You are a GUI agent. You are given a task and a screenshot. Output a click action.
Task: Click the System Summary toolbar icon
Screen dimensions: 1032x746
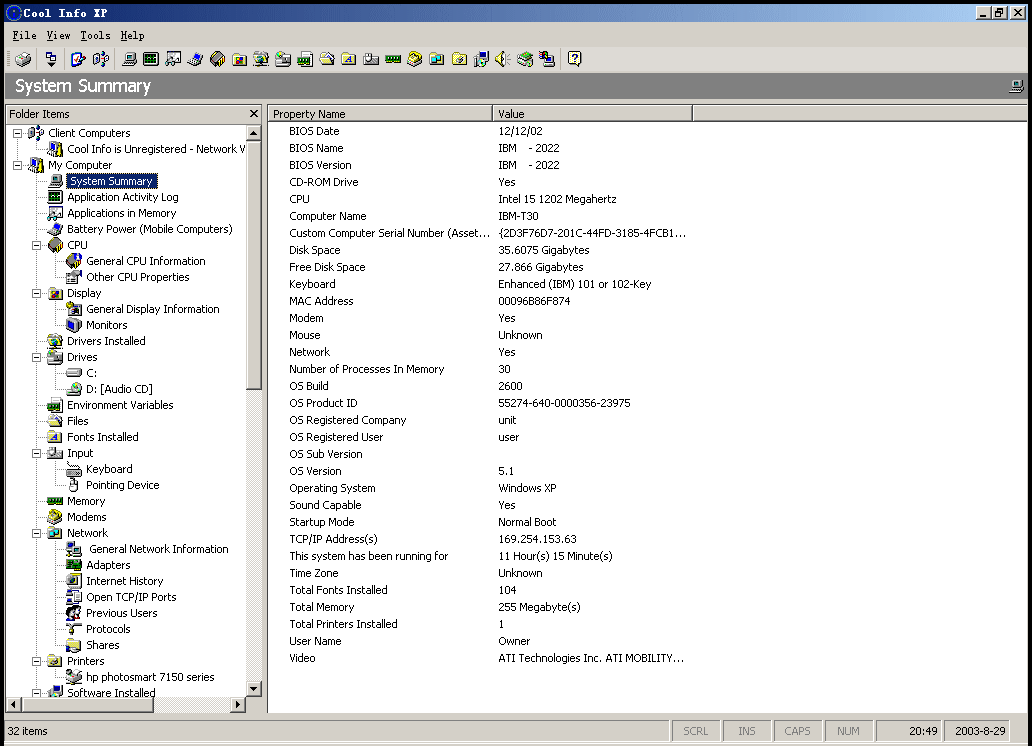click(130, 59)
